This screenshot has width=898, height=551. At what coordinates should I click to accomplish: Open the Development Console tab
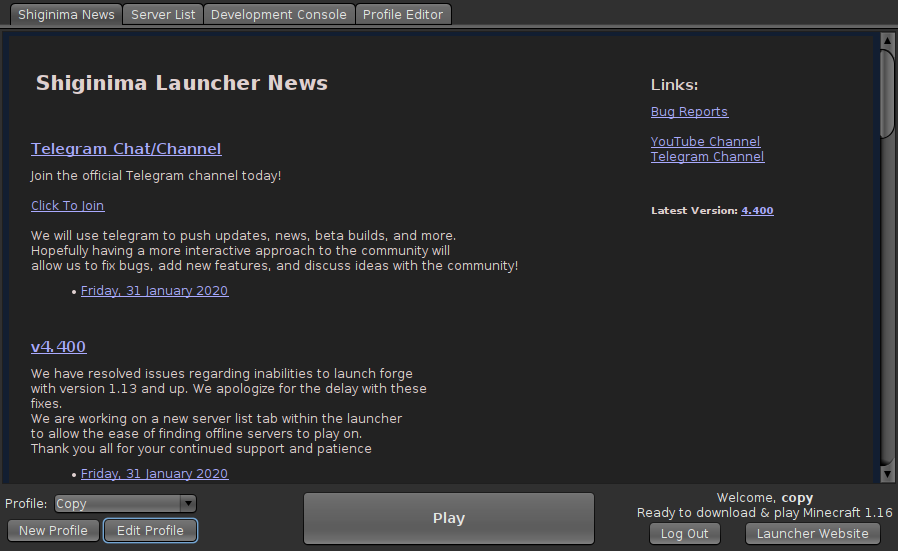[x=279, y=15]
